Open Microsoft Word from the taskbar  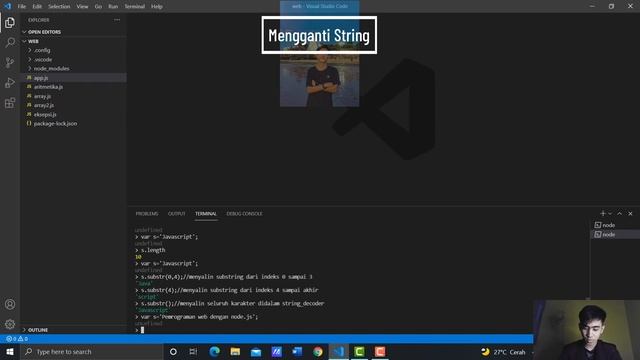(x=297, y=351)
